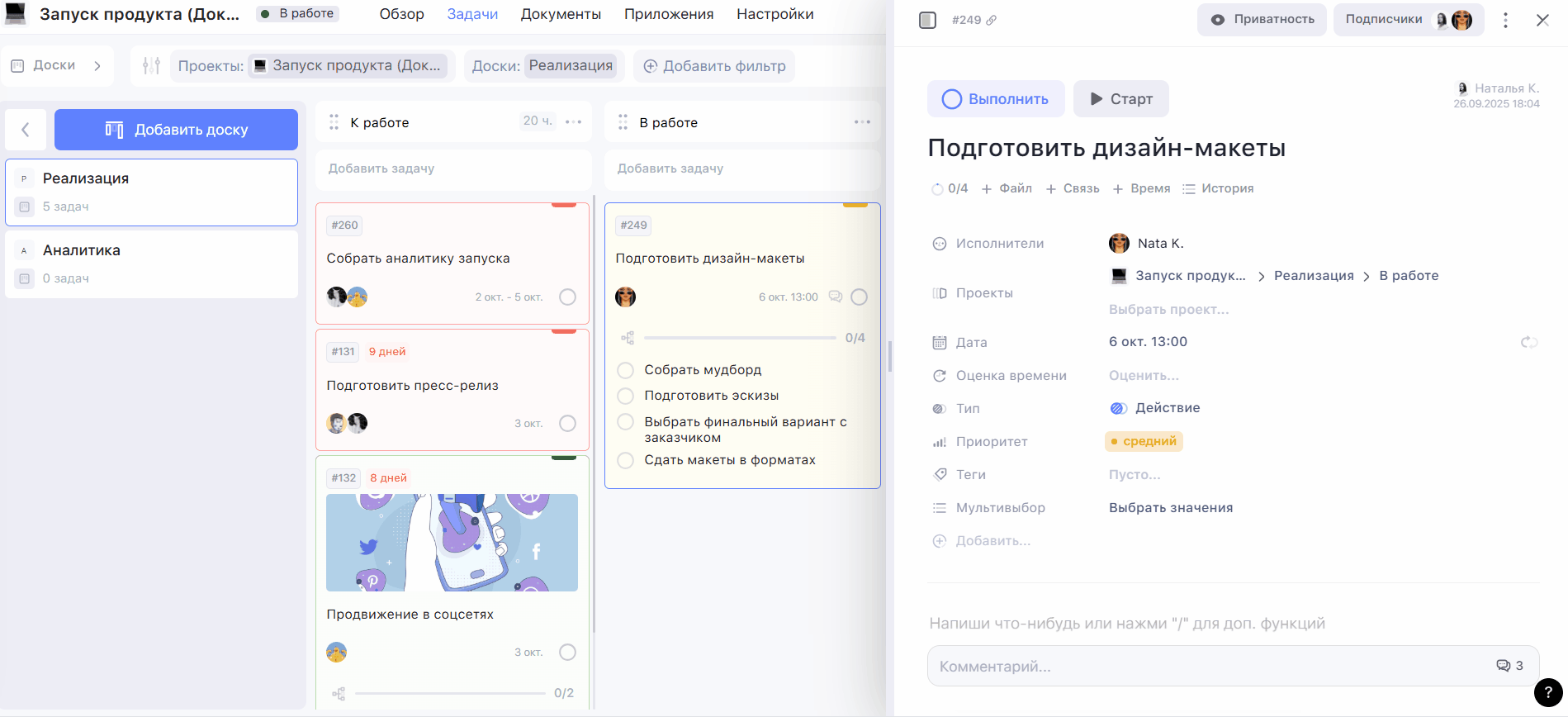Switch to the 'Документы' tab
Image resolution: width=1568 pixels, height=717 pixels.
(x=561, y=14)
